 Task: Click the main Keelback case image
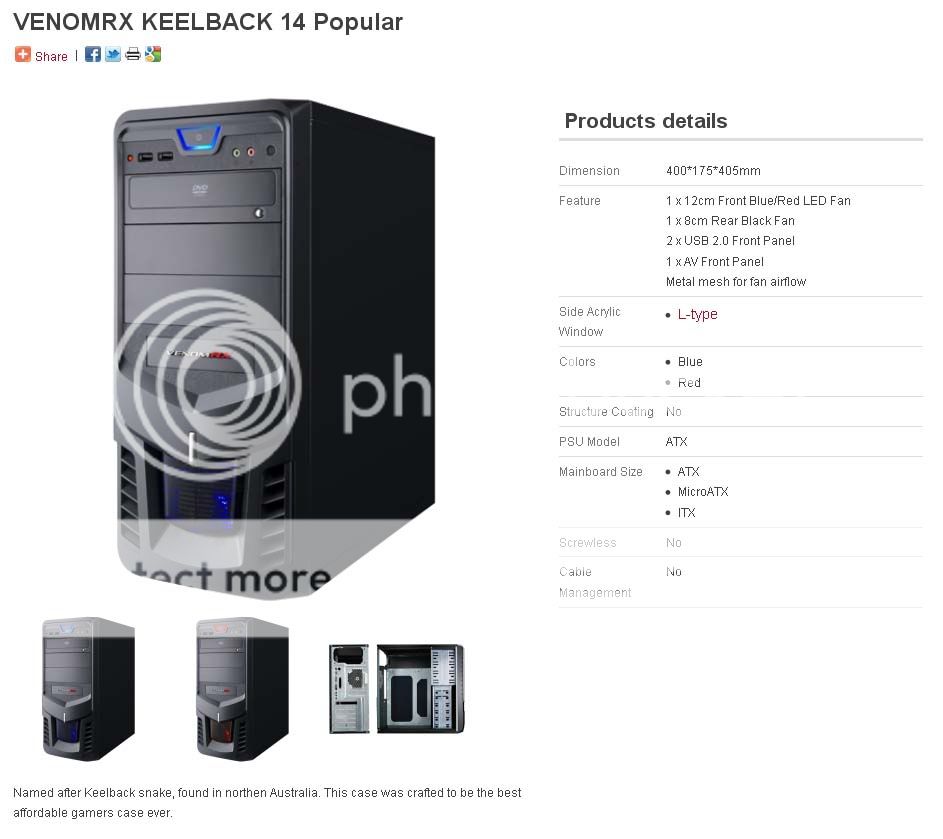[x=274, y=349]
